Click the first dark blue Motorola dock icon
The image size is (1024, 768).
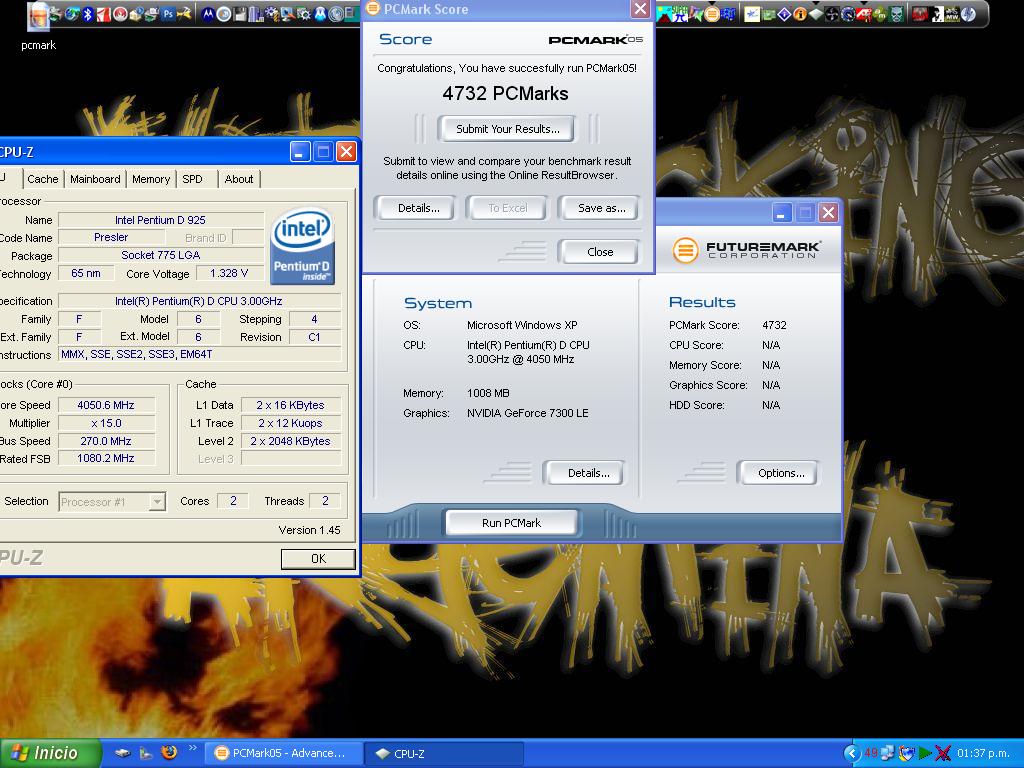208,14
